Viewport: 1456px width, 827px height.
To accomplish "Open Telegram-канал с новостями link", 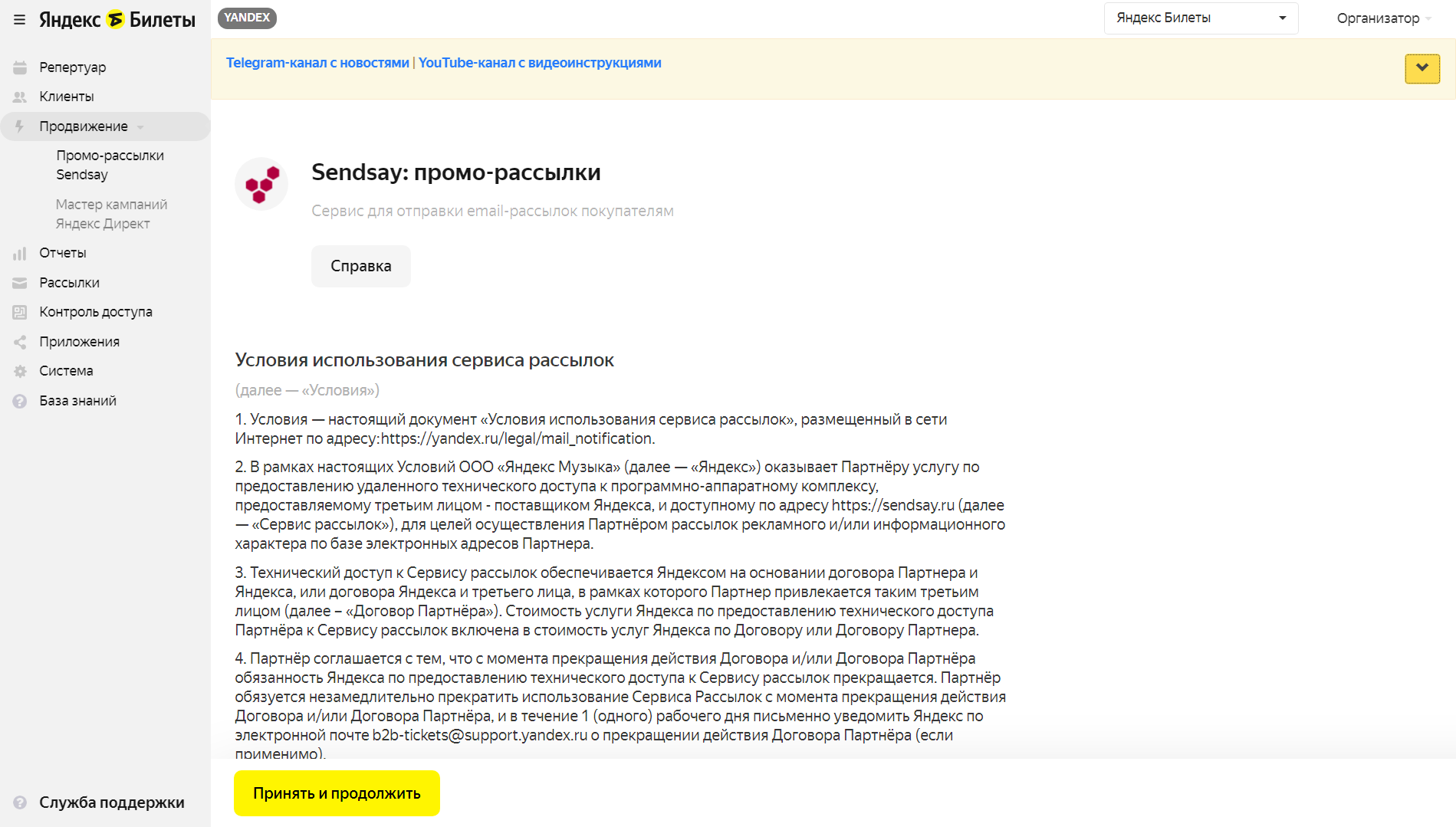I will [317, 63].
